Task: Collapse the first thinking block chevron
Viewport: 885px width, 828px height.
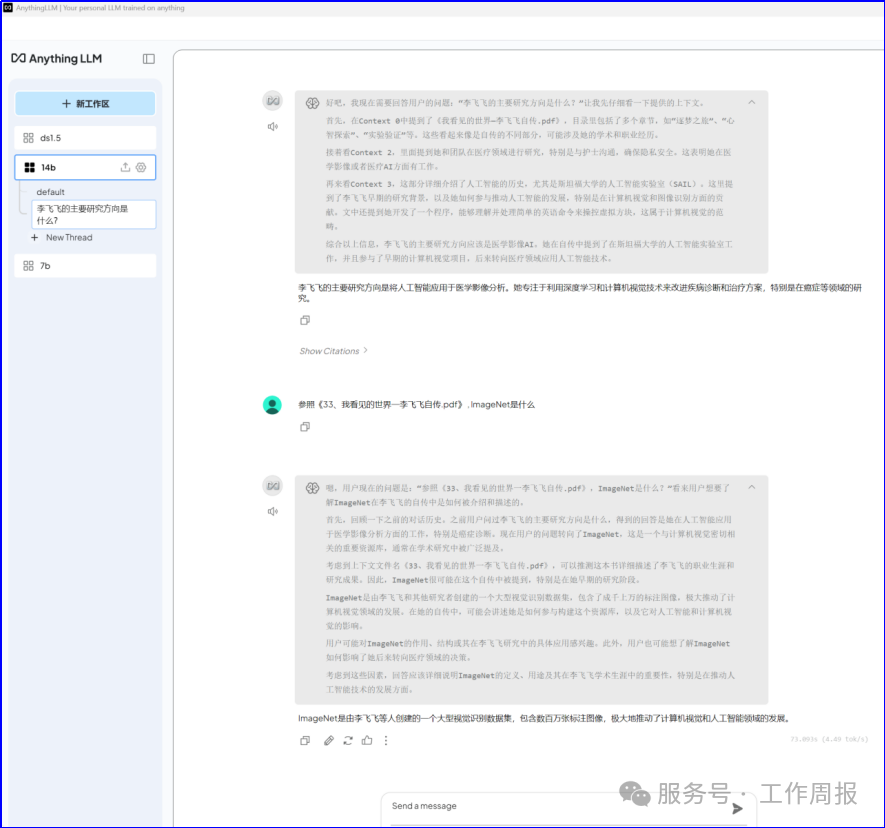Action: coord(752,102)
